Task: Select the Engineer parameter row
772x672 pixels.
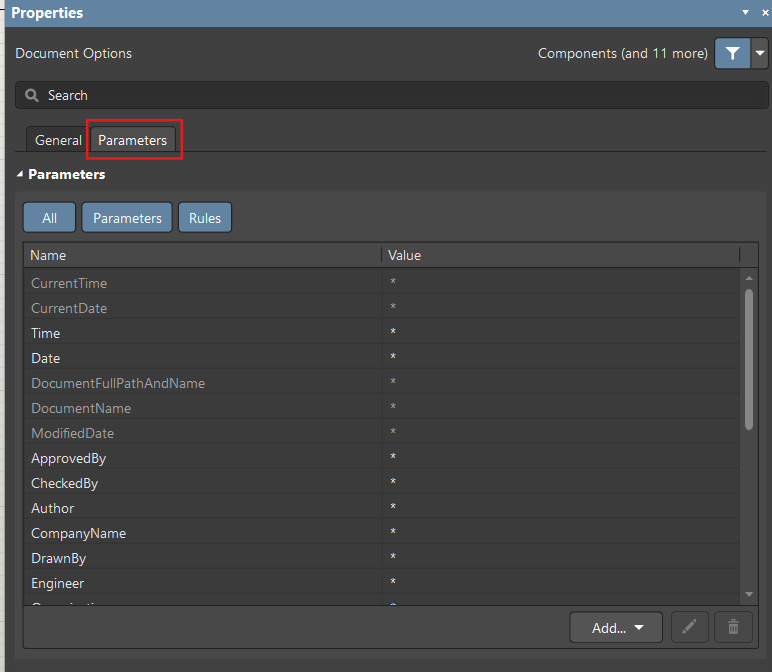Action: [382, 583]
